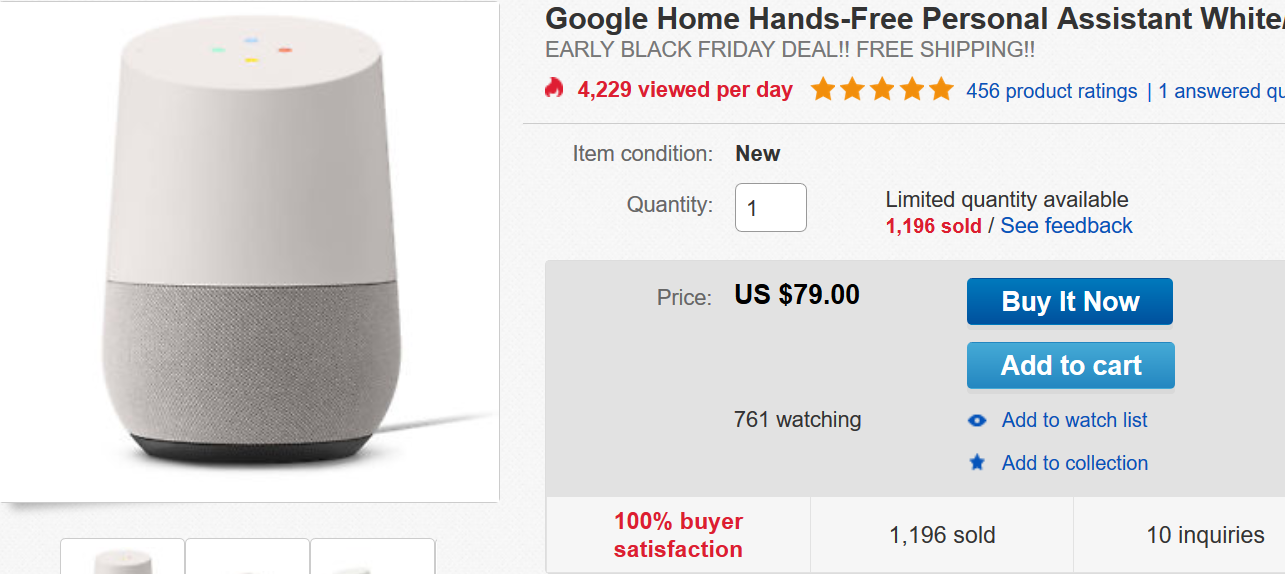The width and height of the screenshot is (1285, 574).
Task: Select the first product thumbnail
Action: (123, 557)
